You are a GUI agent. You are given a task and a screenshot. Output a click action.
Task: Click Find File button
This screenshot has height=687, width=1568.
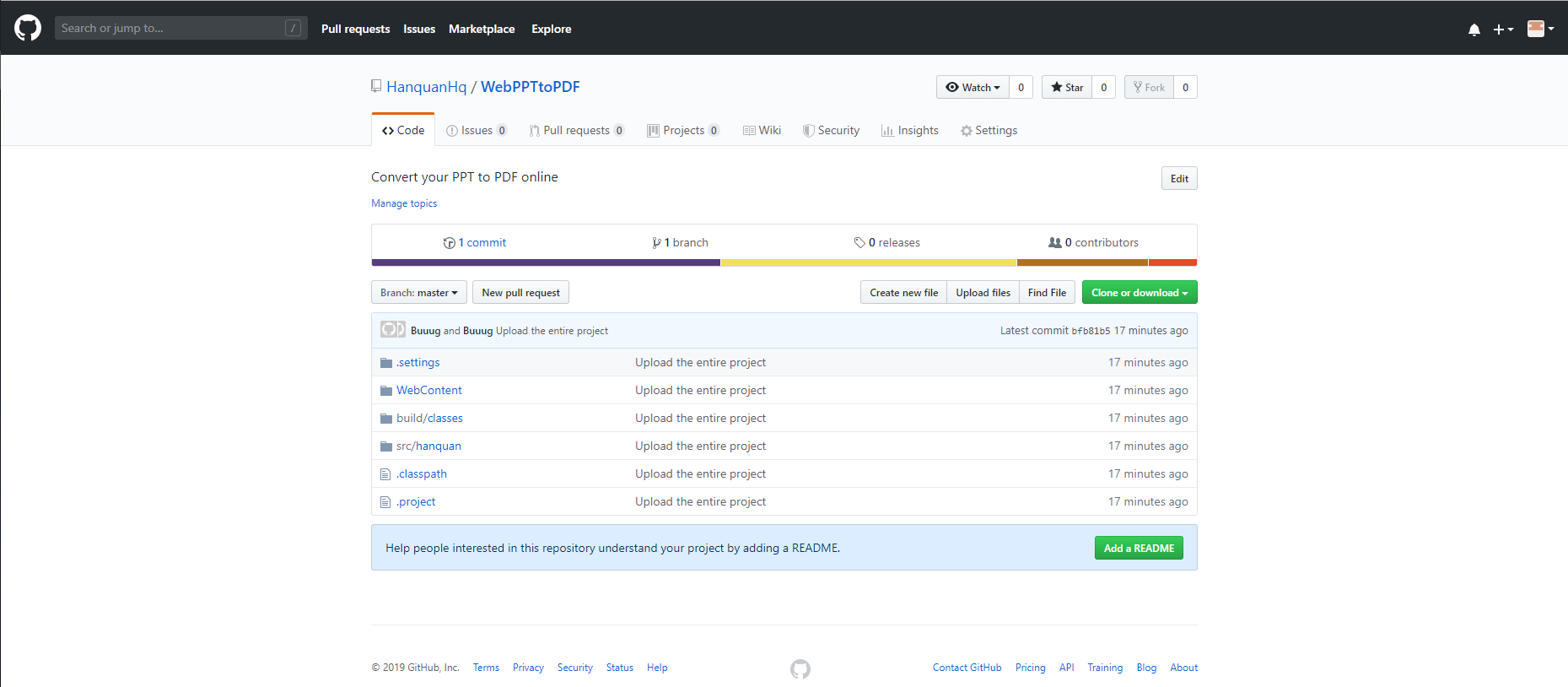(x=1047, y=292)
